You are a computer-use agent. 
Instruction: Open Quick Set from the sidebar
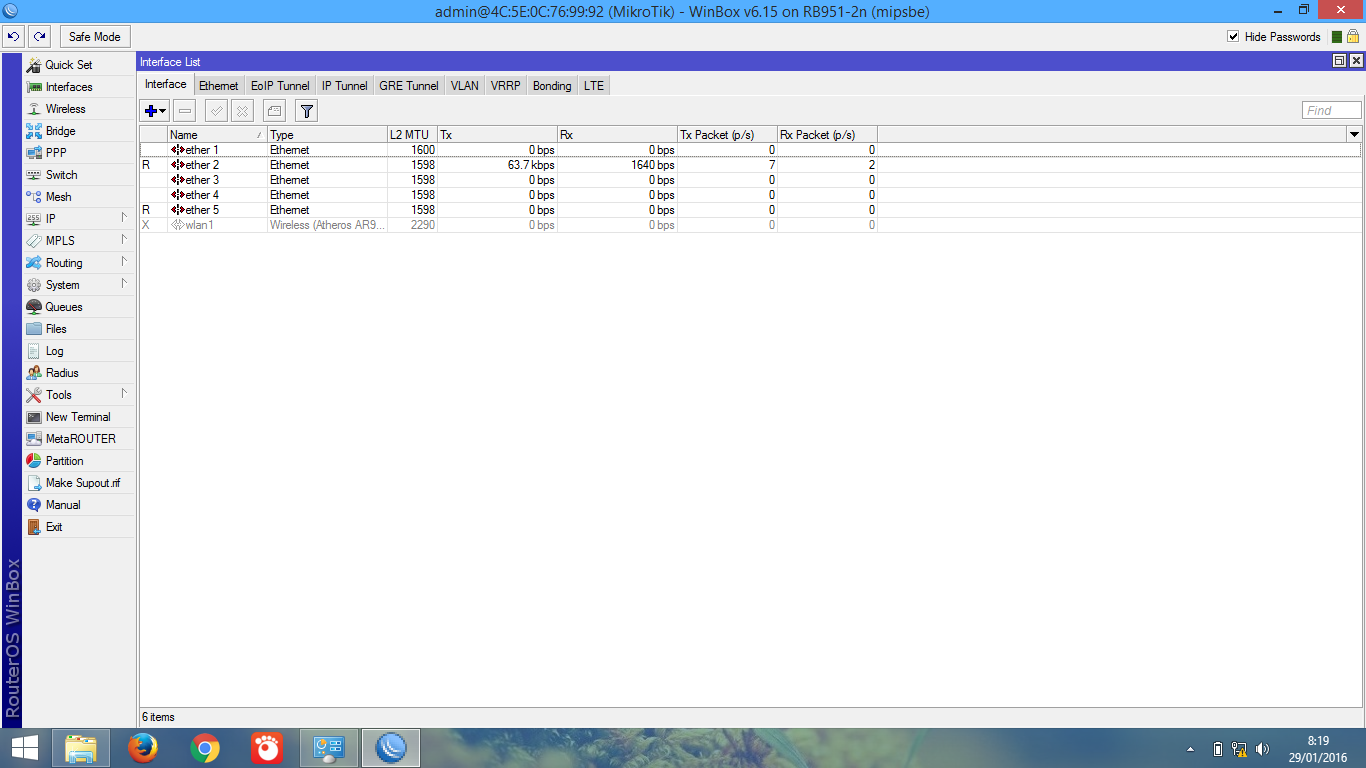[x=79, y=65]
